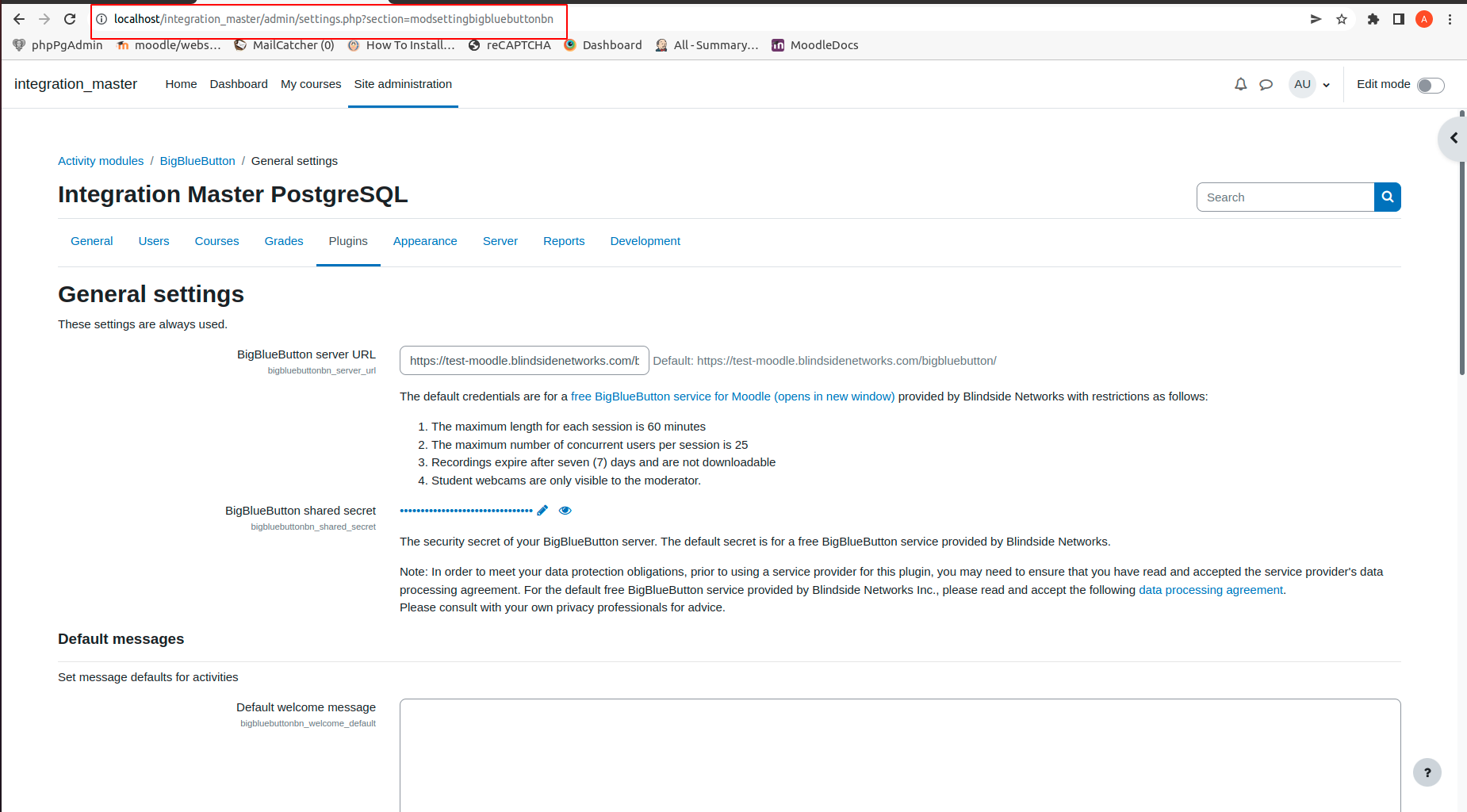Open messaging speech bubble icon

1266,84
